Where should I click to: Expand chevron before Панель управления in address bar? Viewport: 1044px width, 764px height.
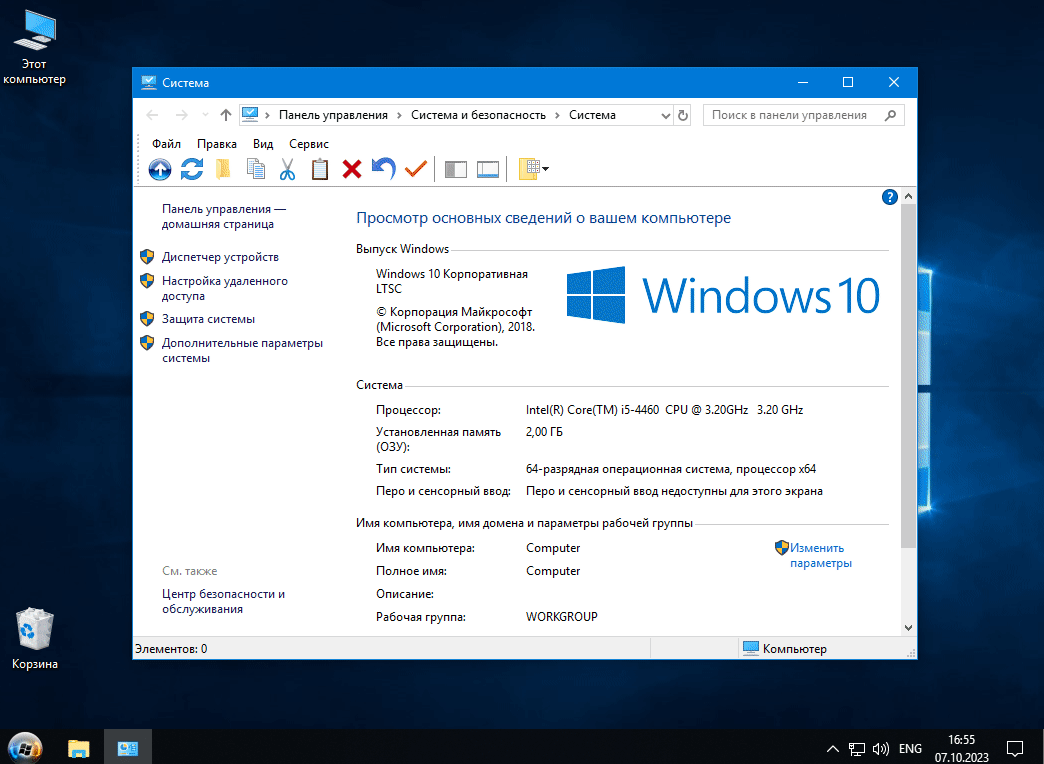[267, 115]
